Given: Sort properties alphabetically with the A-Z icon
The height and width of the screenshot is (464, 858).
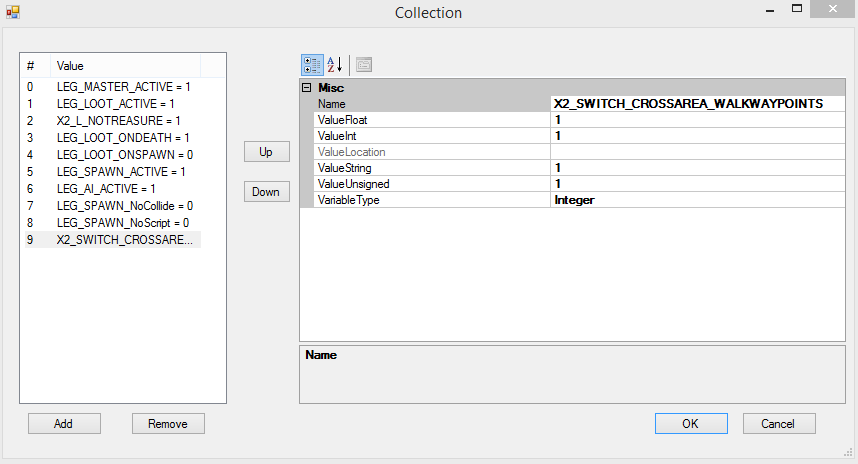Looking at the screenshot, I should (x=335, y=65).
